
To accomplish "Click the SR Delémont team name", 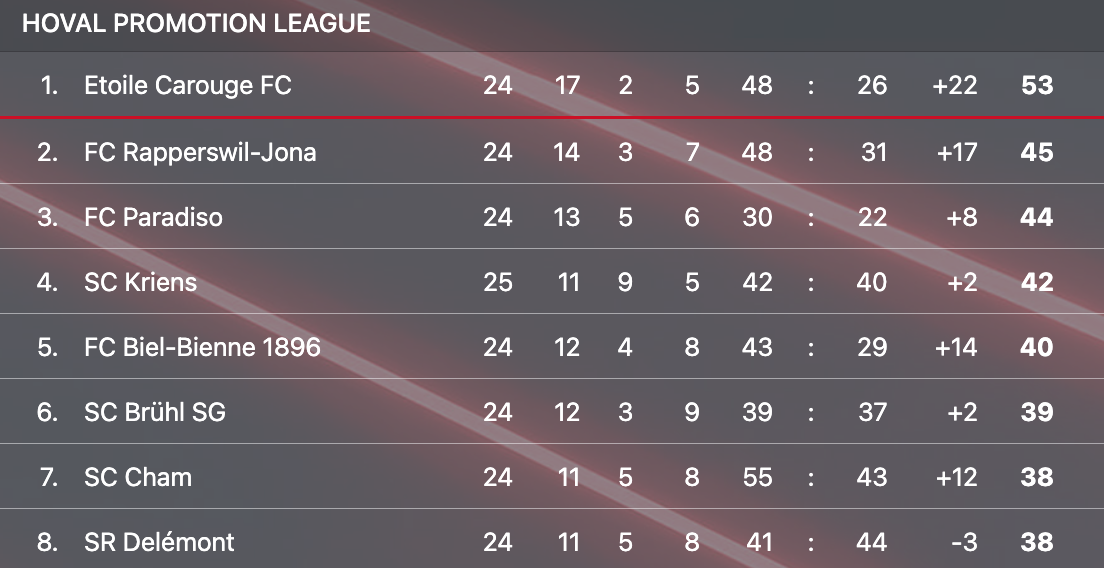I will pos(159,542).
